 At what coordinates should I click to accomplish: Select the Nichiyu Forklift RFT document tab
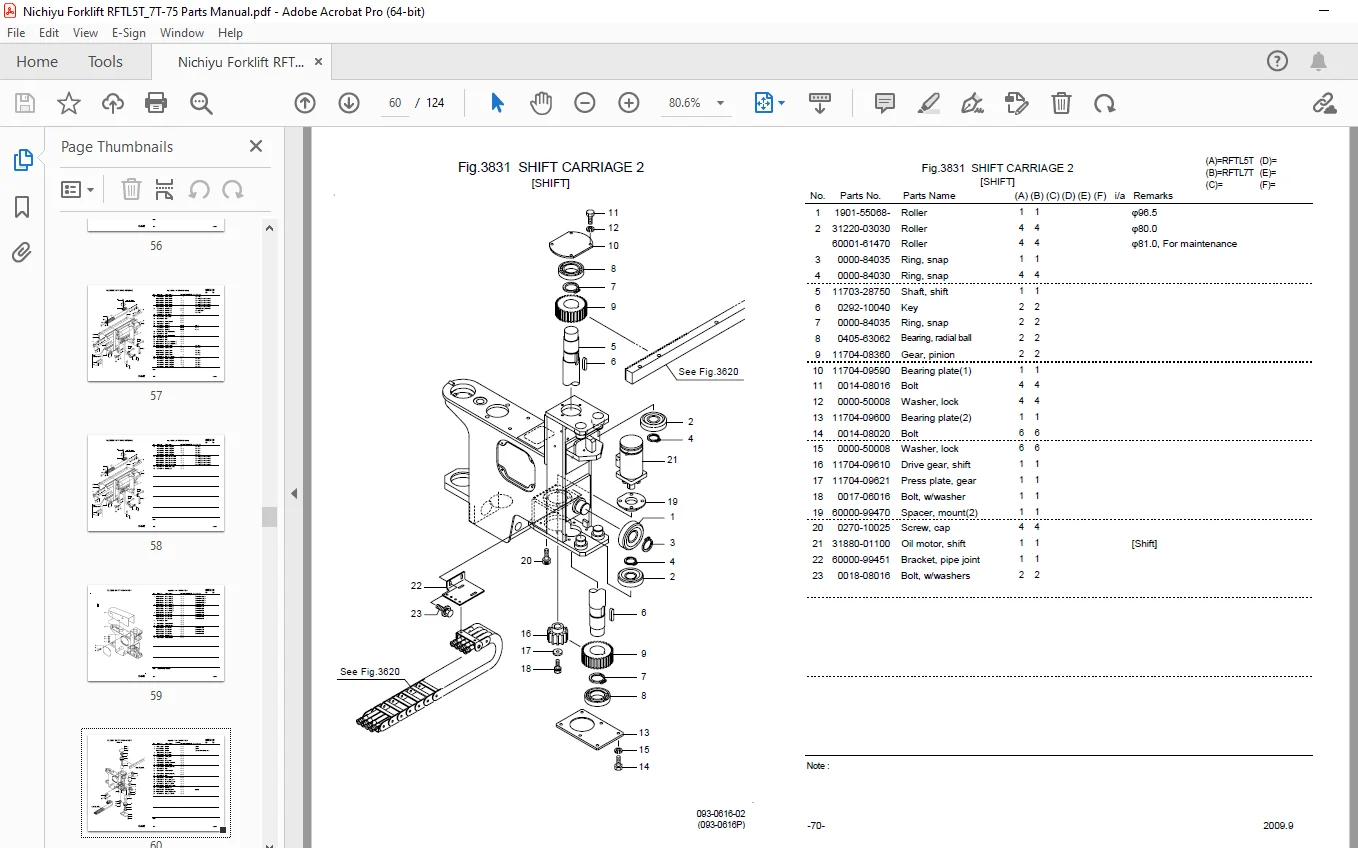point(241,62)
